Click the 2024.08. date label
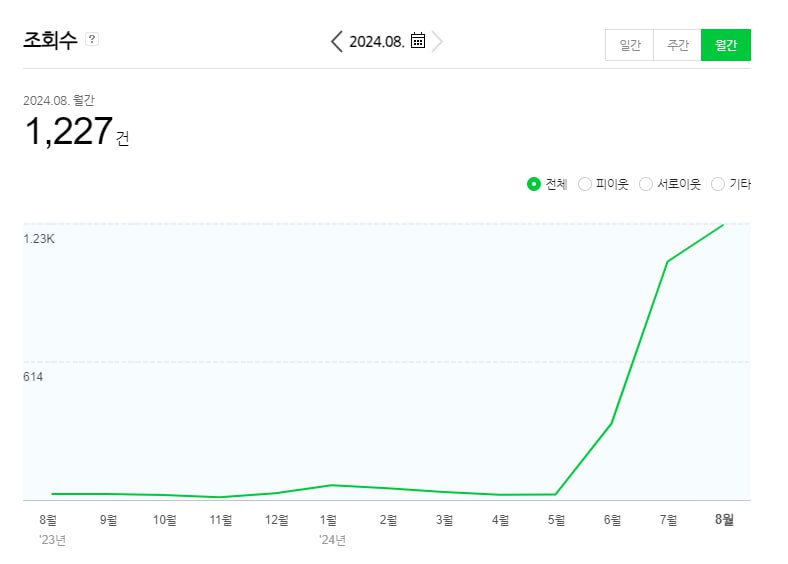This screenshot has height=564, width=788. [x=377, y=41]
